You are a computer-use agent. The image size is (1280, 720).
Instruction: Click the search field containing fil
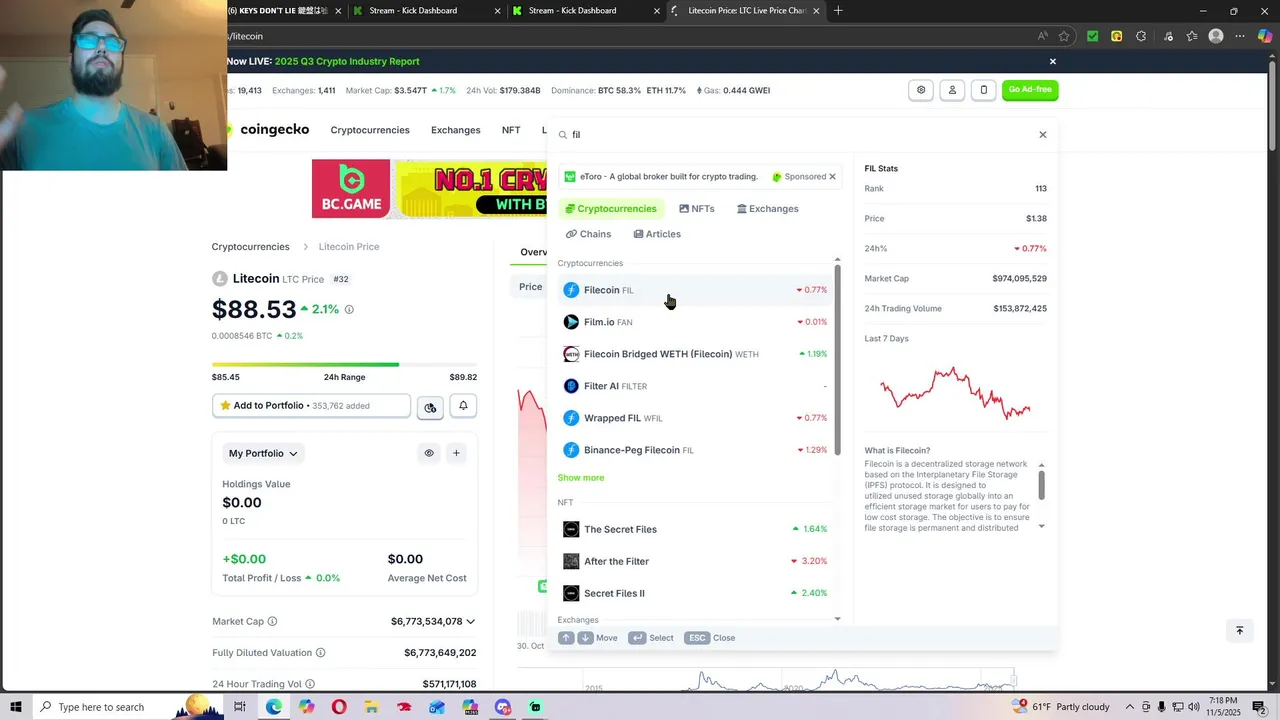pos(800,135)
